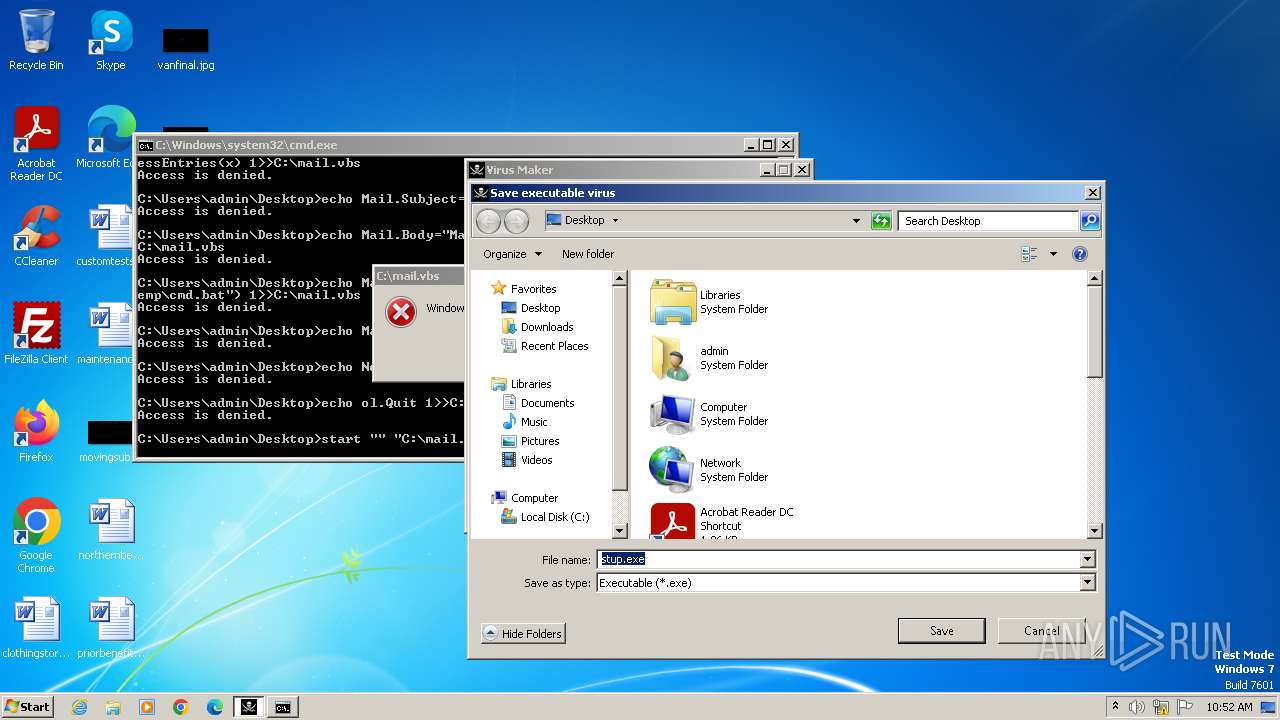
Task: Expand the view options dropdown arrow
Action: [1053, 254]
